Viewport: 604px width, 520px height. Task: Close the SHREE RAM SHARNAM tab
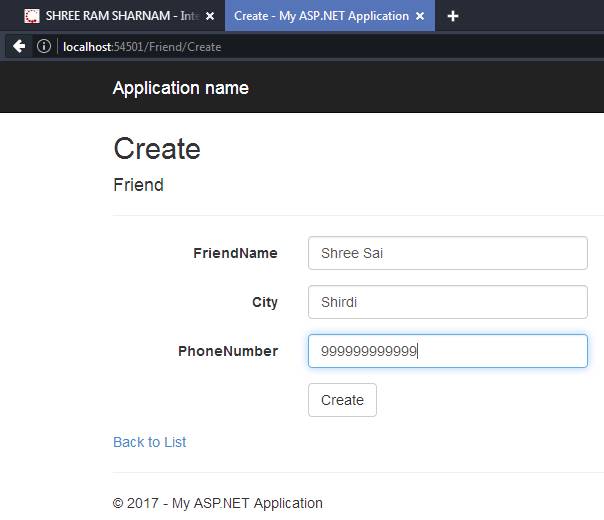(210, 16)
